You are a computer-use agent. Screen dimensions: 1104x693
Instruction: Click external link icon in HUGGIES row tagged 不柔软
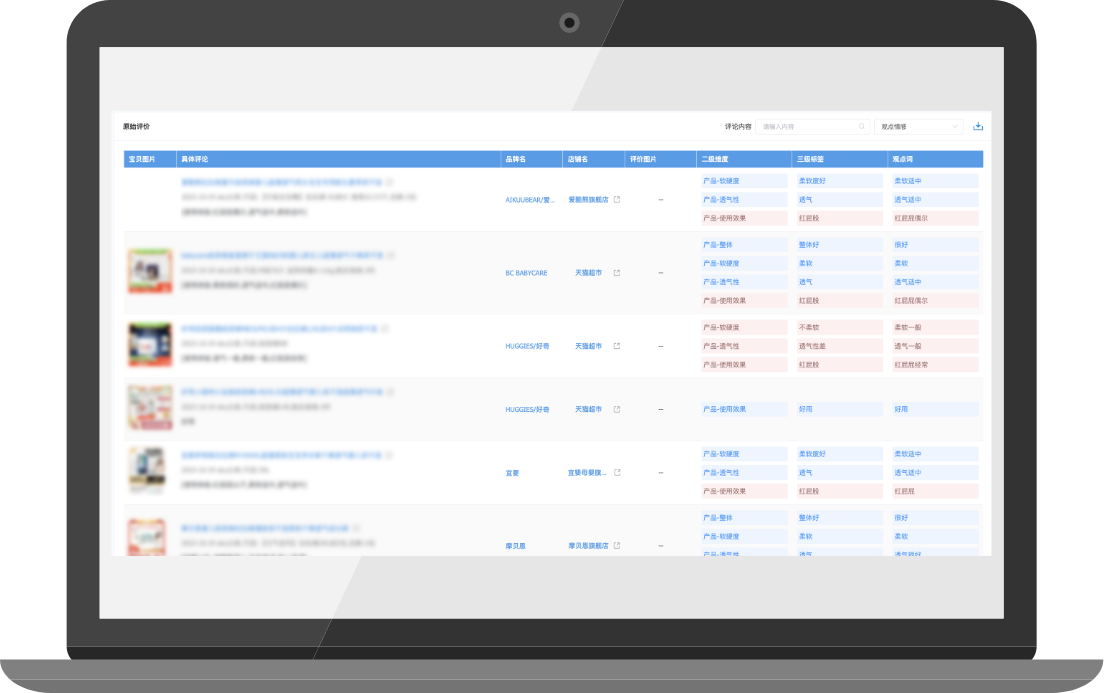[617, 346]
